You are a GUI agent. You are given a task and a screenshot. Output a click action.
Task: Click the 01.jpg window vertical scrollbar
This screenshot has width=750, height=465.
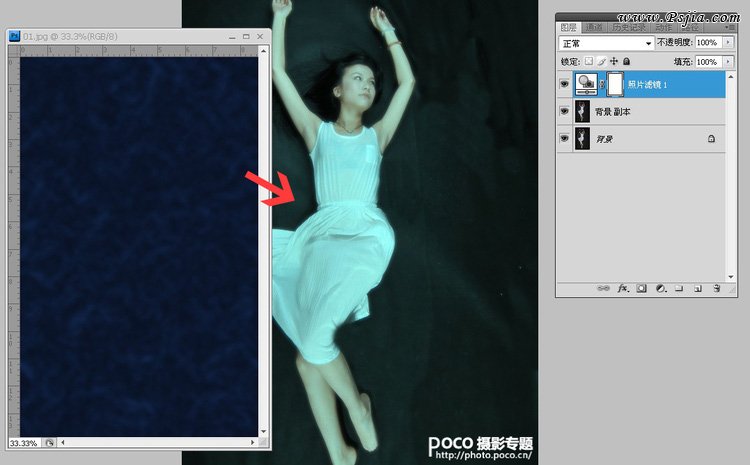click(x=264, y=240)
